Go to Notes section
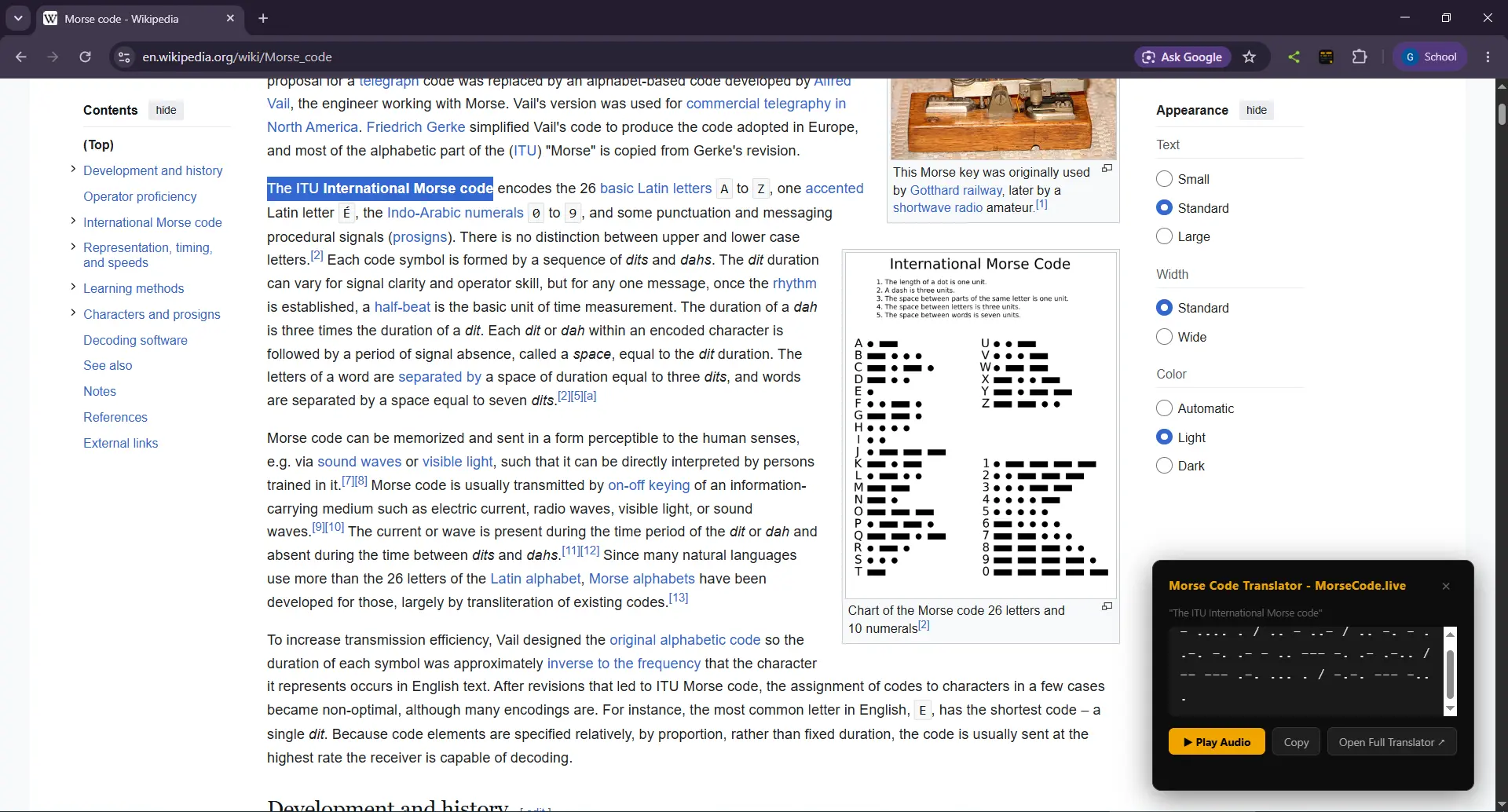The height and width of the screenshot is (812, 1508). click(x=100, y=391)
